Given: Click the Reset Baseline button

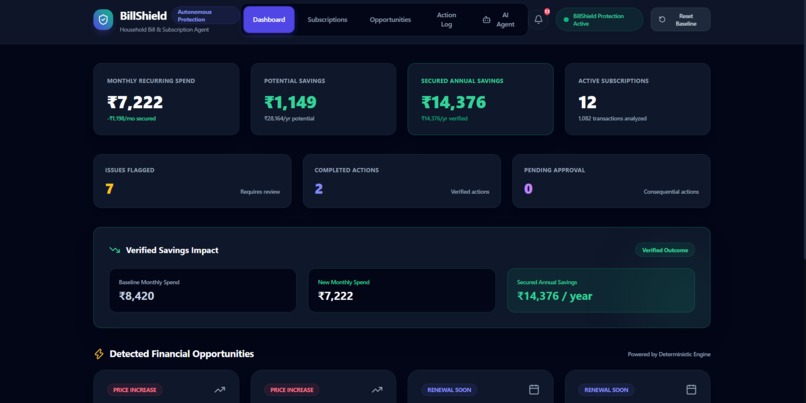Looking at the screenshot, I should click(681, 20).
